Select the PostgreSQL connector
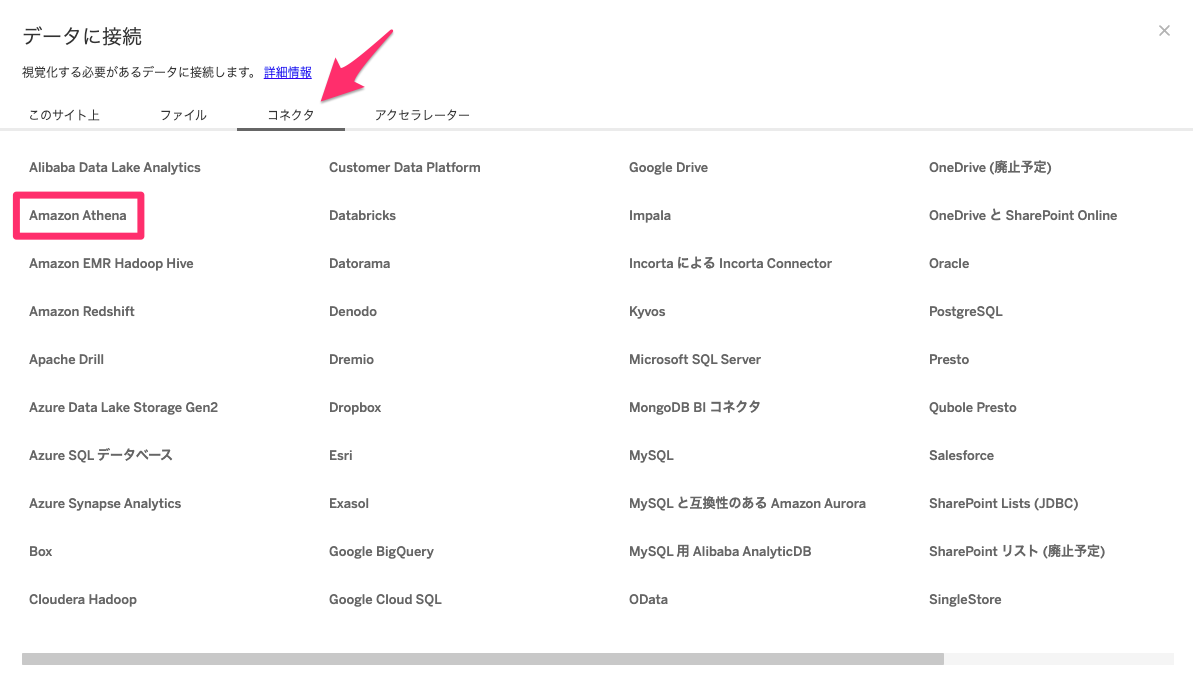The width and height of the screenshot is (1193, 691). pyautogui.click(x=965, y=312)
